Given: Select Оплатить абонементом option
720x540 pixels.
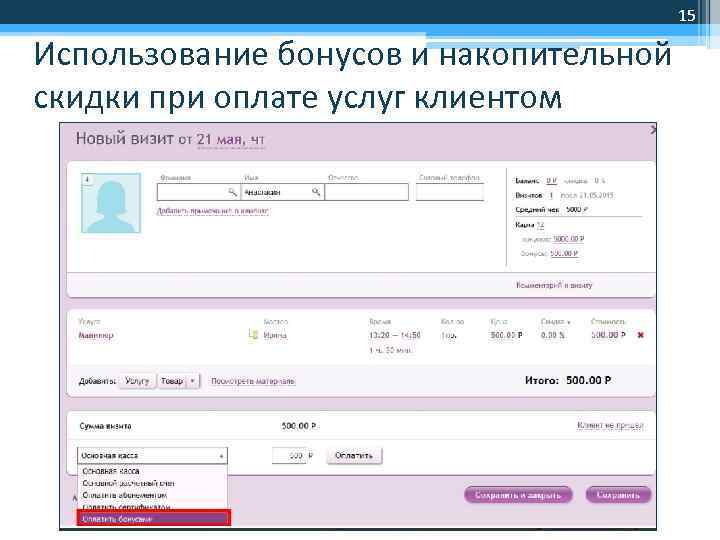Looking at the screenshot, I should pyautogui.click(x=124, y=495).
